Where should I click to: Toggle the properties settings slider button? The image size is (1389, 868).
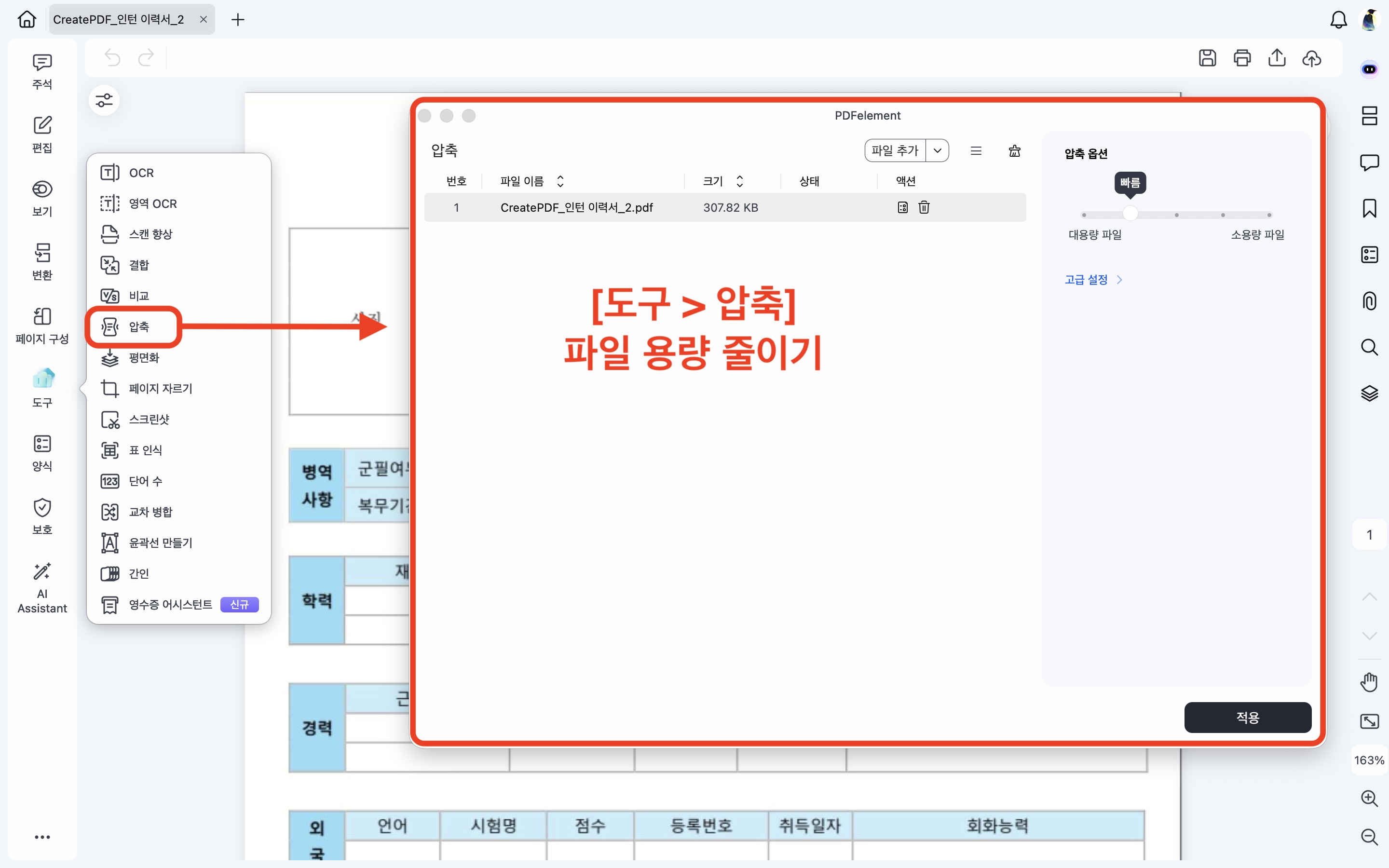click(x=104, y=100)
